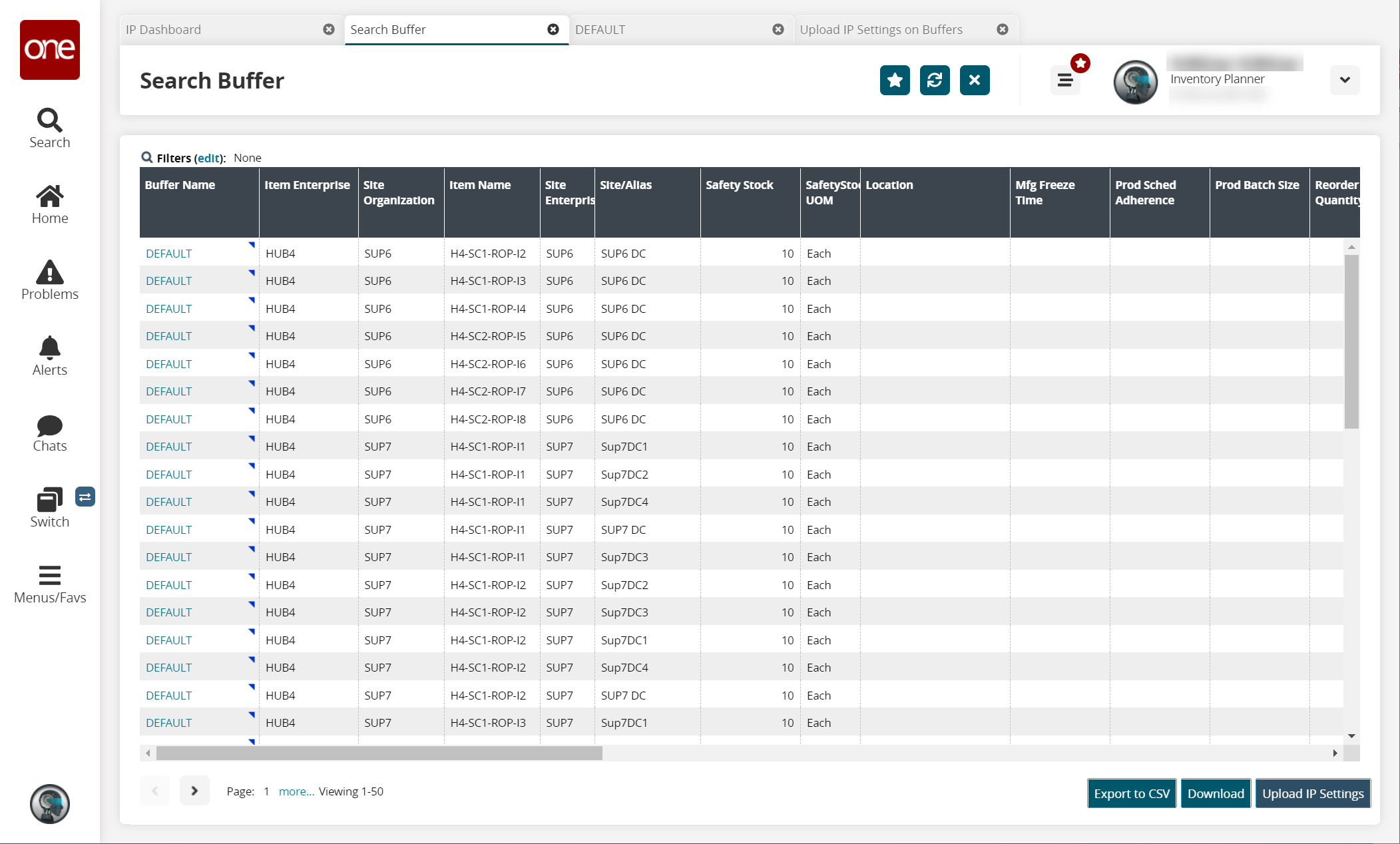Click the refresh button in header
Screen dimensions: 1400x844
(934, 81)
